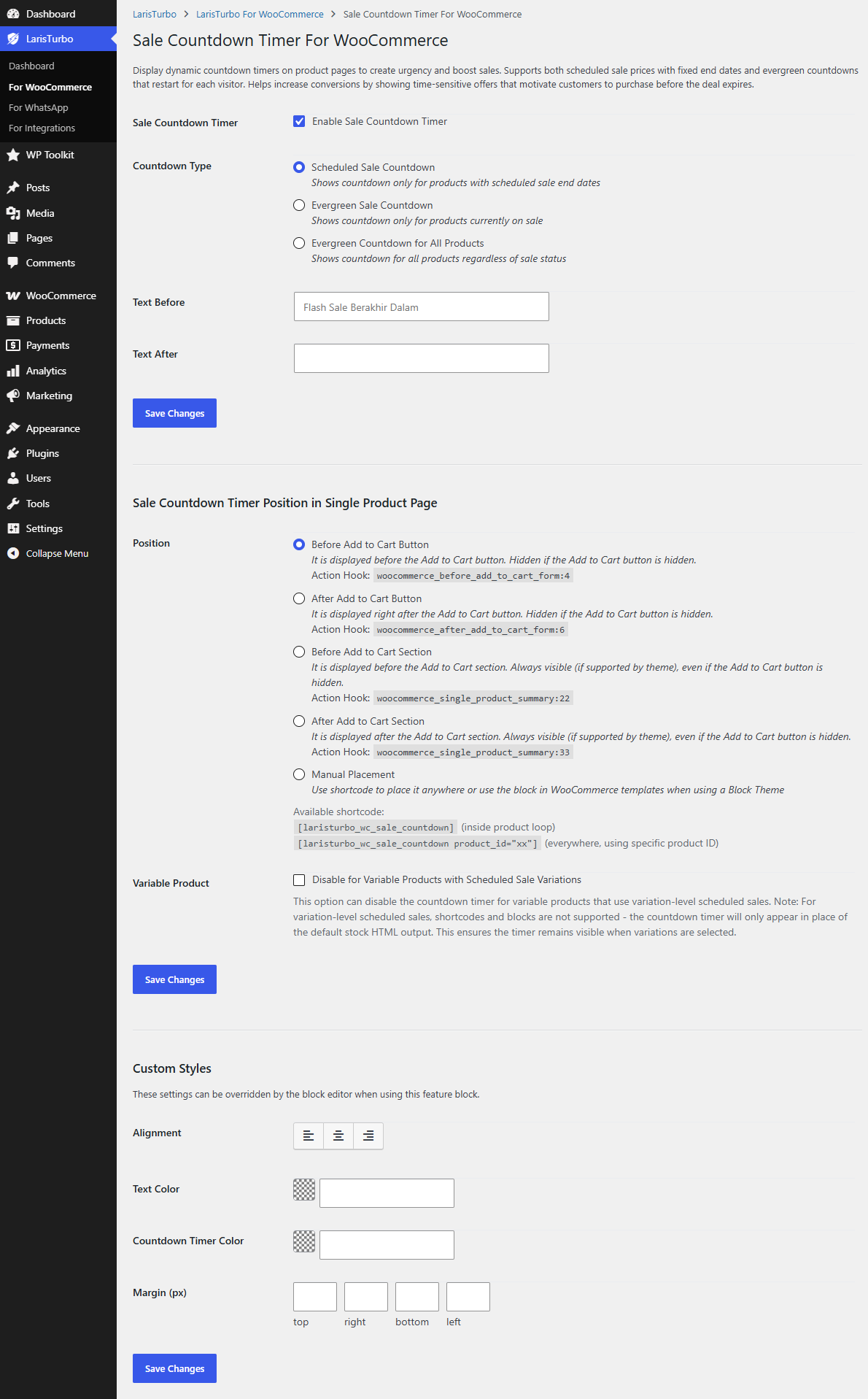Select Manual Placement radio option
This screenshot has width=868, height=1399.
click(x=299, y=774)
